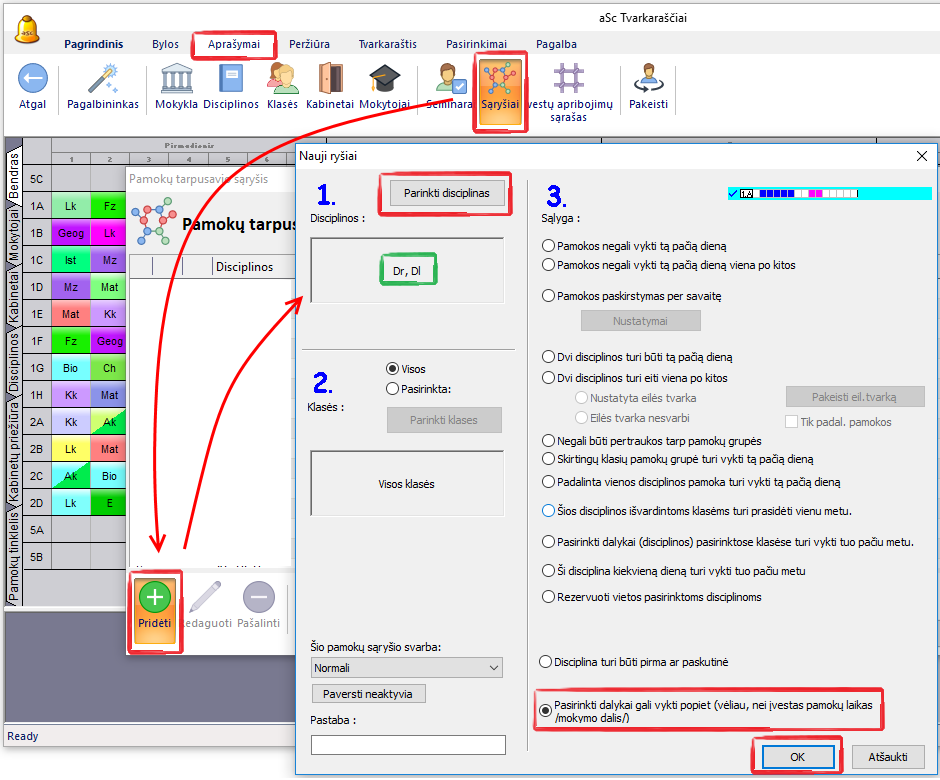
Task: Open the Mokykla school icon
Action: point(176,79)
